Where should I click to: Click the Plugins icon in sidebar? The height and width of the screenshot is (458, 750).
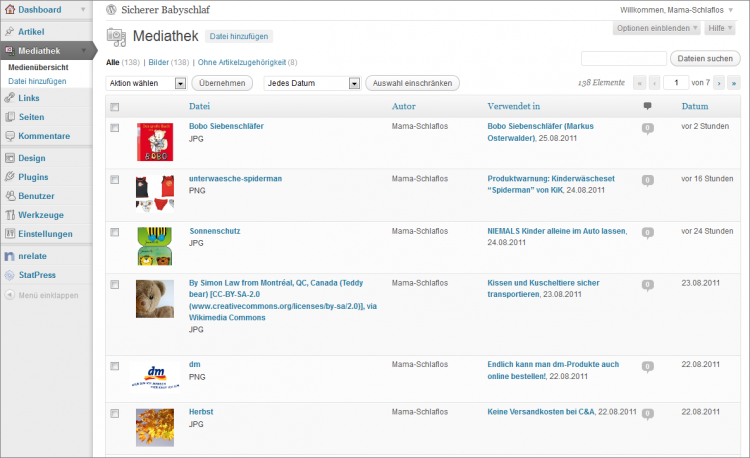pos(9,177)
